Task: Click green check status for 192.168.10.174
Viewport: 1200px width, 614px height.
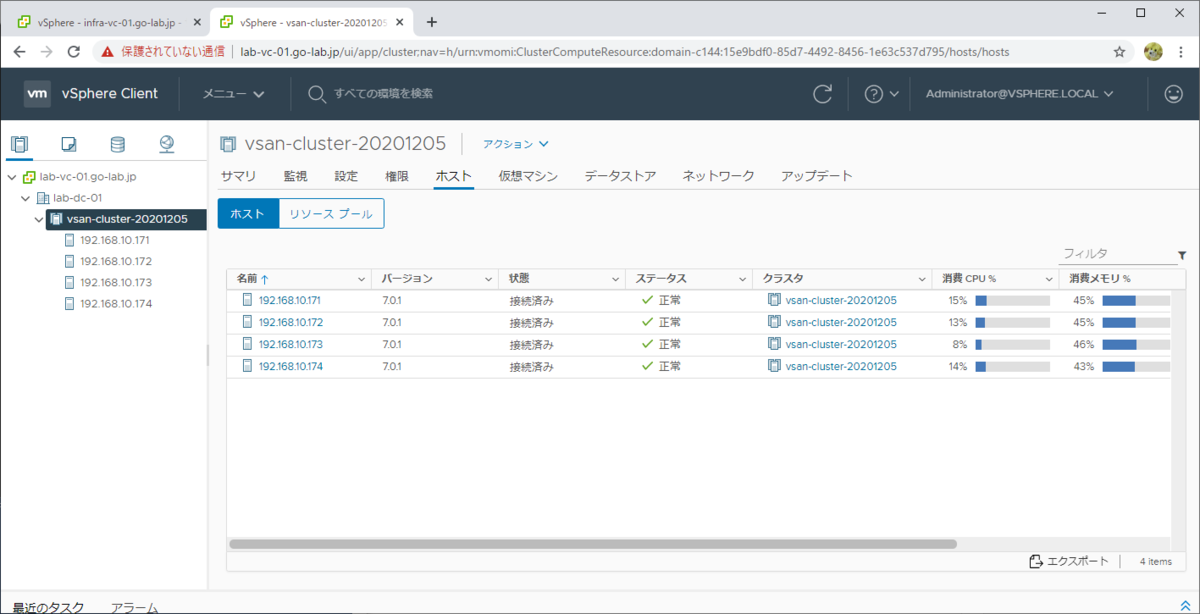Action: (x=647, y=366)
